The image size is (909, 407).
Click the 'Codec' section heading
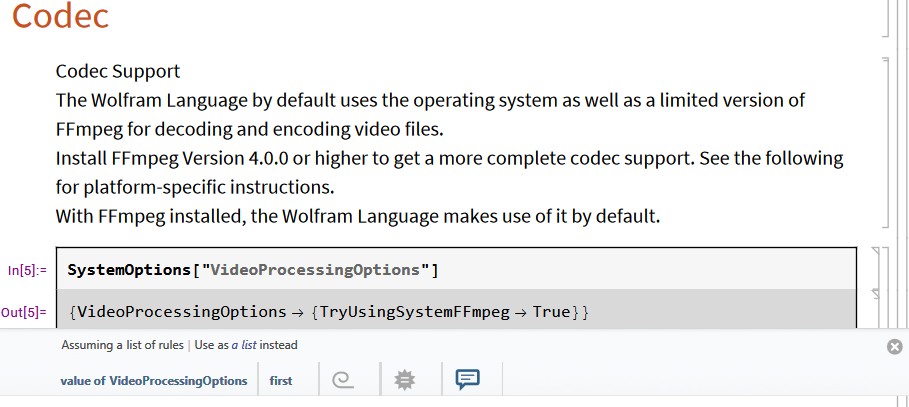[60, 16]
